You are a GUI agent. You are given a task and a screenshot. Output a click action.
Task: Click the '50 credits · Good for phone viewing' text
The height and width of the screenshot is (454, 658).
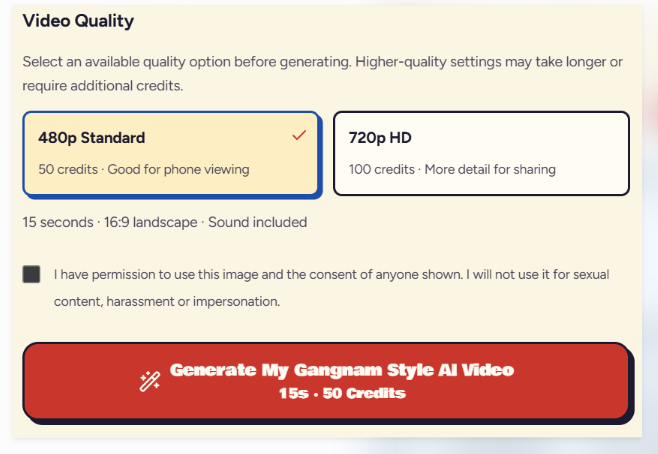pyautogui.click(x=144, y=169)
